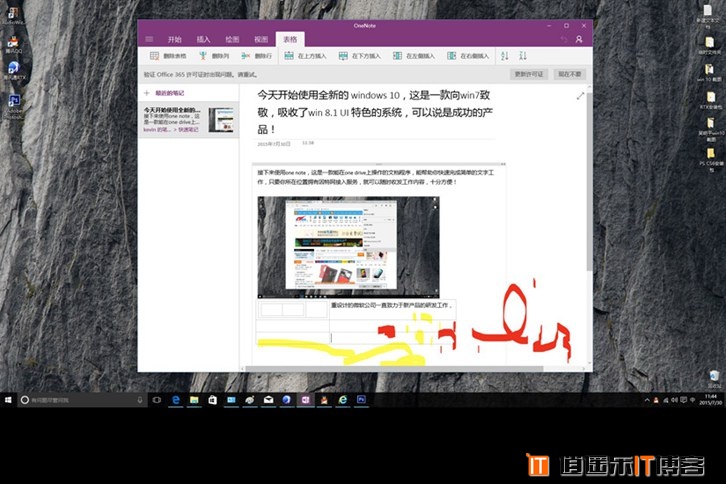This screenshot has width=726, height=484.
Task: Click the note date 2015年7月30日
Action: tap(274, 144)
